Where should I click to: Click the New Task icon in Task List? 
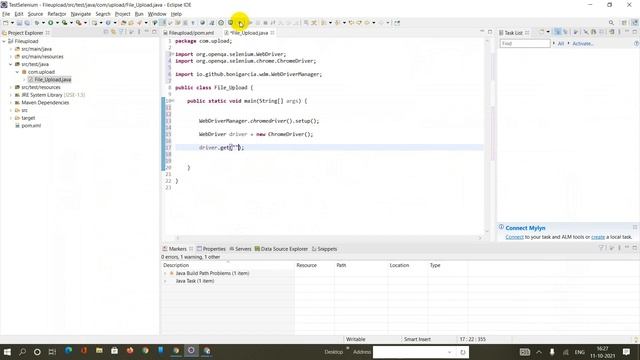(542, 32)
